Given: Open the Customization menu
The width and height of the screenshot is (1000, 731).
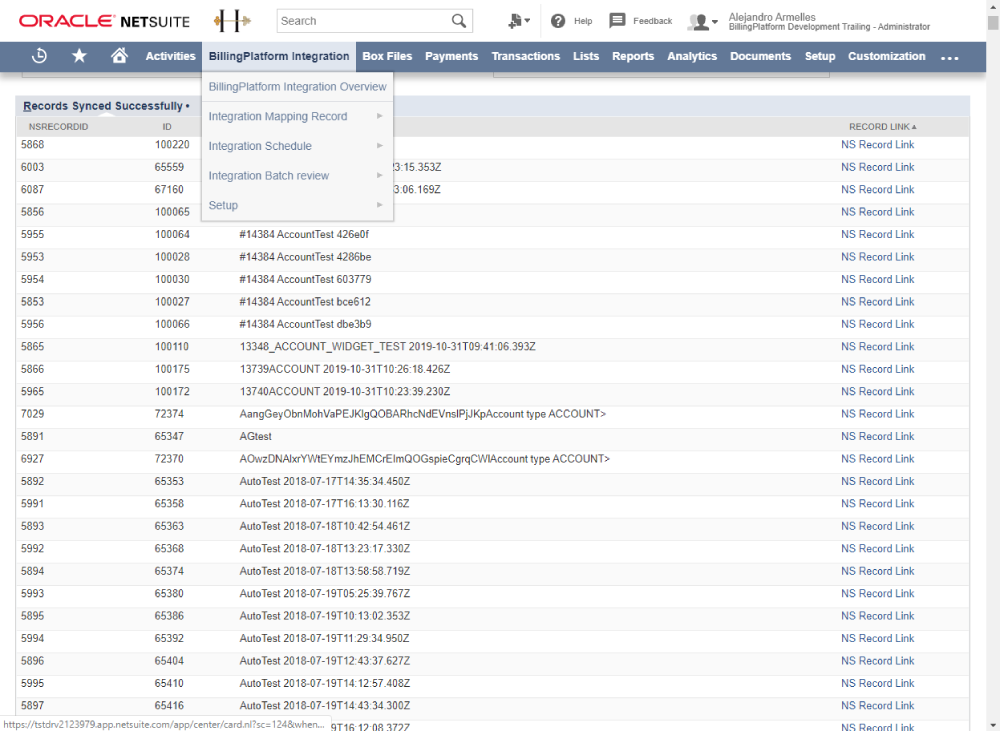Looking at the screenshot, I should point(886,56).
